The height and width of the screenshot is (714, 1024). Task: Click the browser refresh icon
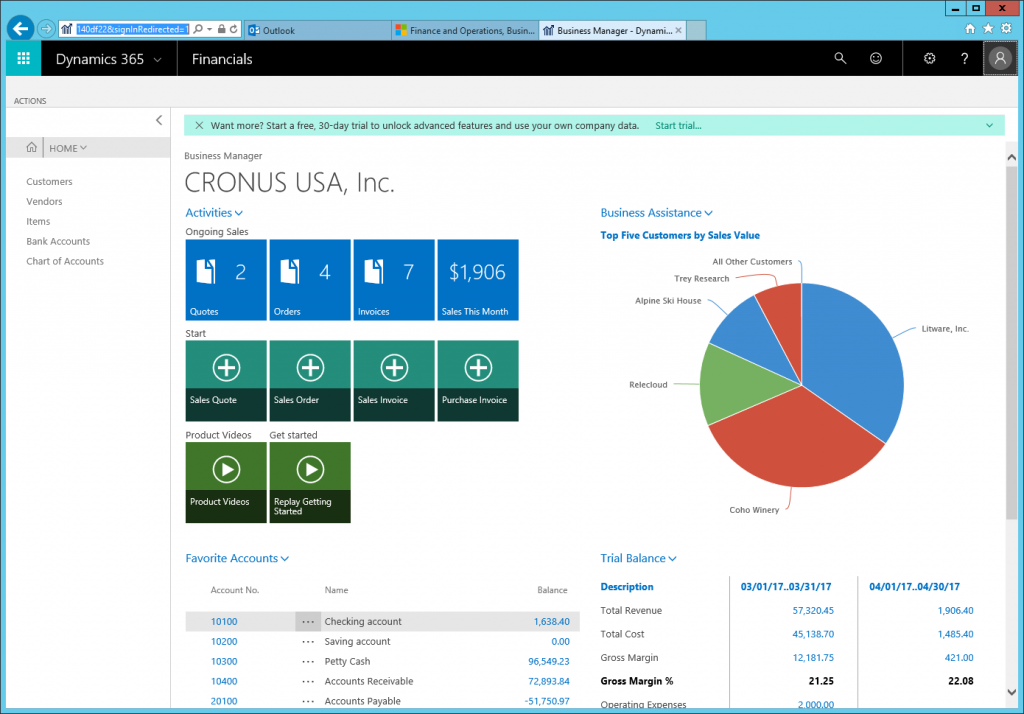point(233,29)
